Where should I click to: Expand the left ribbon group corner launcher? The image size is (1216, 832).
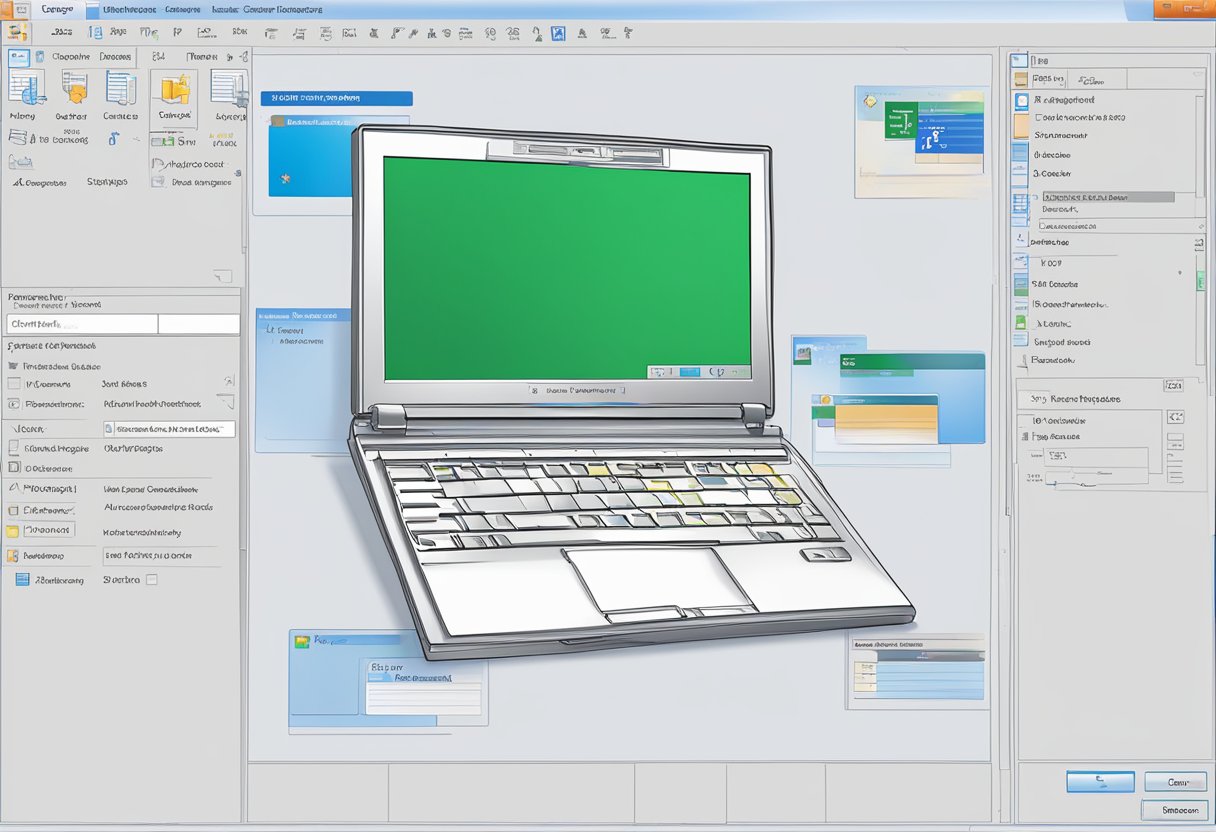223,276
